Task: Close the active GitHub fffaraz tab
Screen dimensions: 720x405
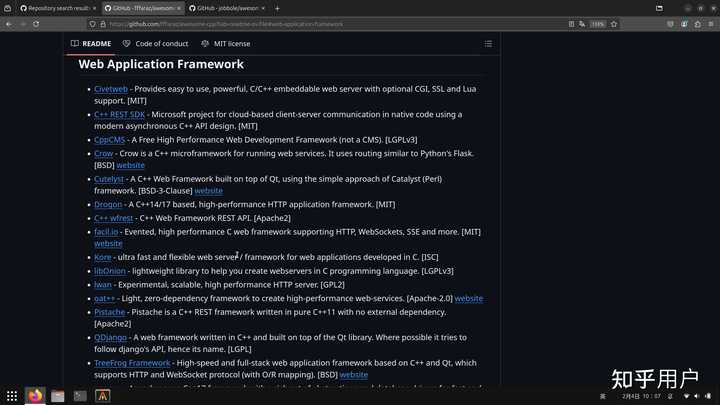Action: [x=179, y=8]
